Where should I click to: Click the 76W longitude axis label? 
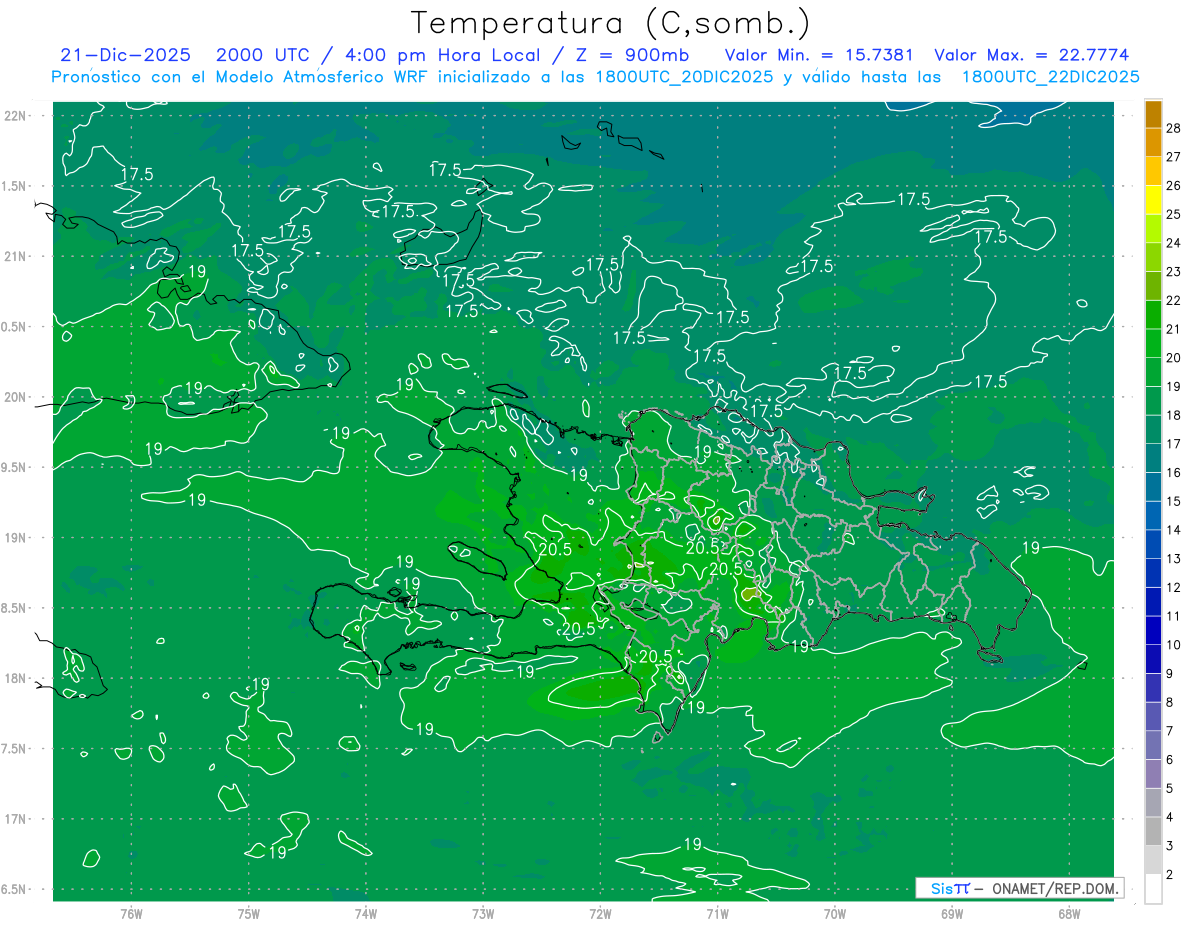[x=131, y=914]
